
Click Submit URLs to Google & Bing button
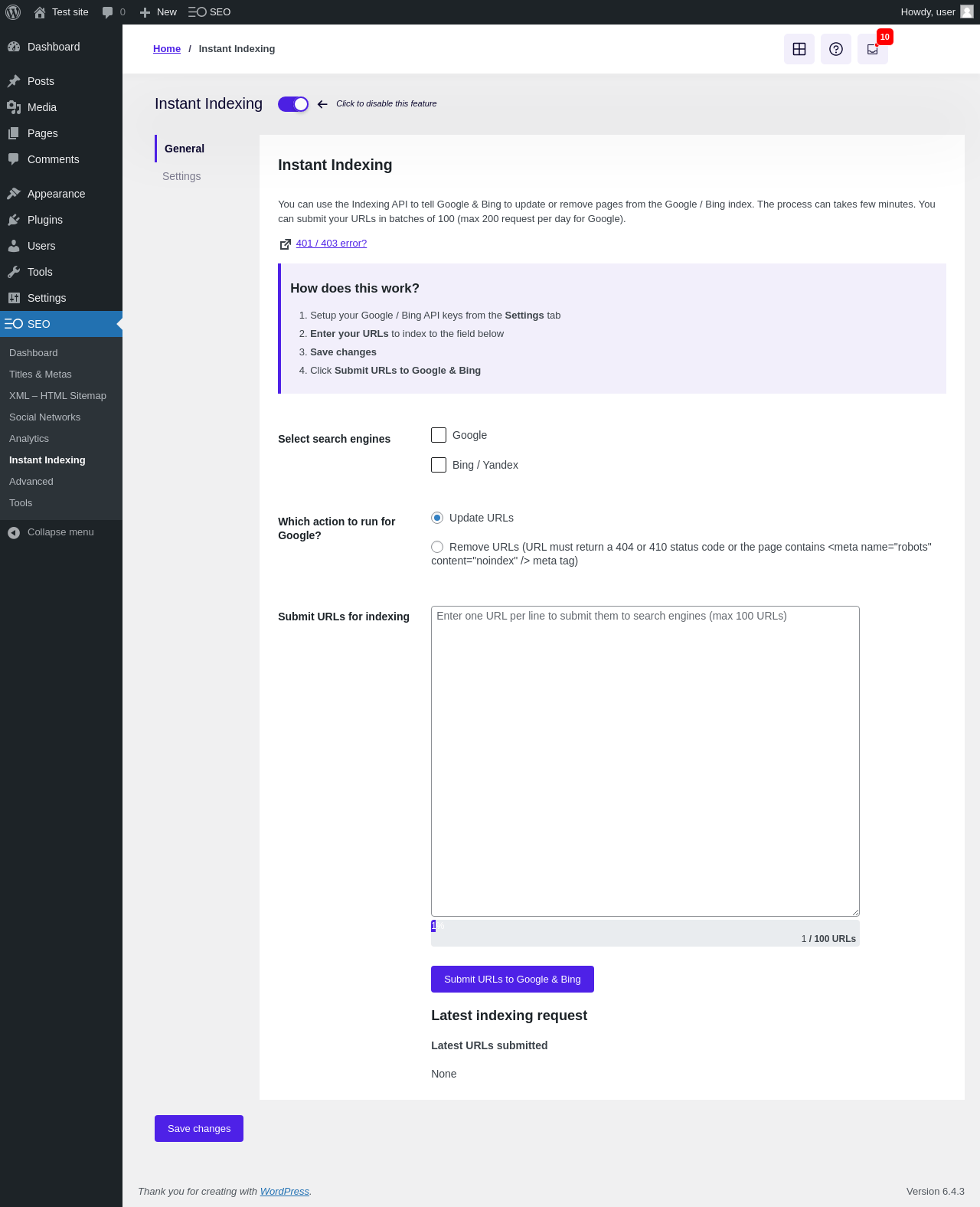point(512,979)
